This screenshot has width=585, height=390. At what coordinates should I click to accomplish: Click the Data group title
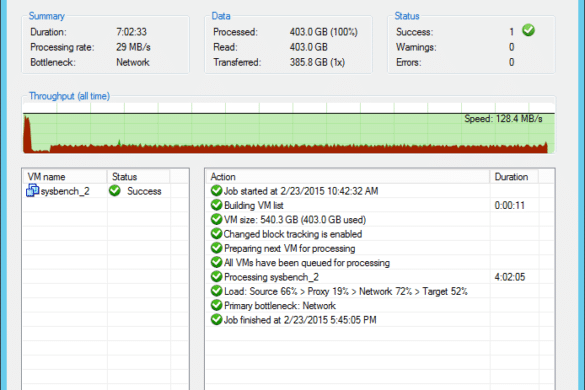click(x=221, y=16)
